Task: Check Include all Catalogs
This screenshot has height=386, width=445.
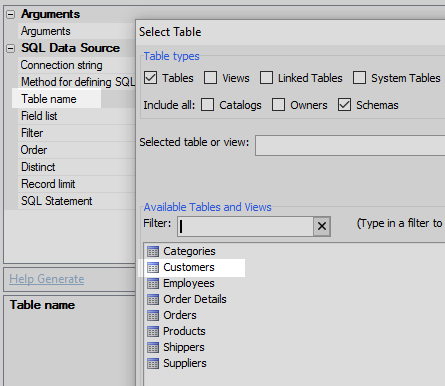Action: point(207,105)
